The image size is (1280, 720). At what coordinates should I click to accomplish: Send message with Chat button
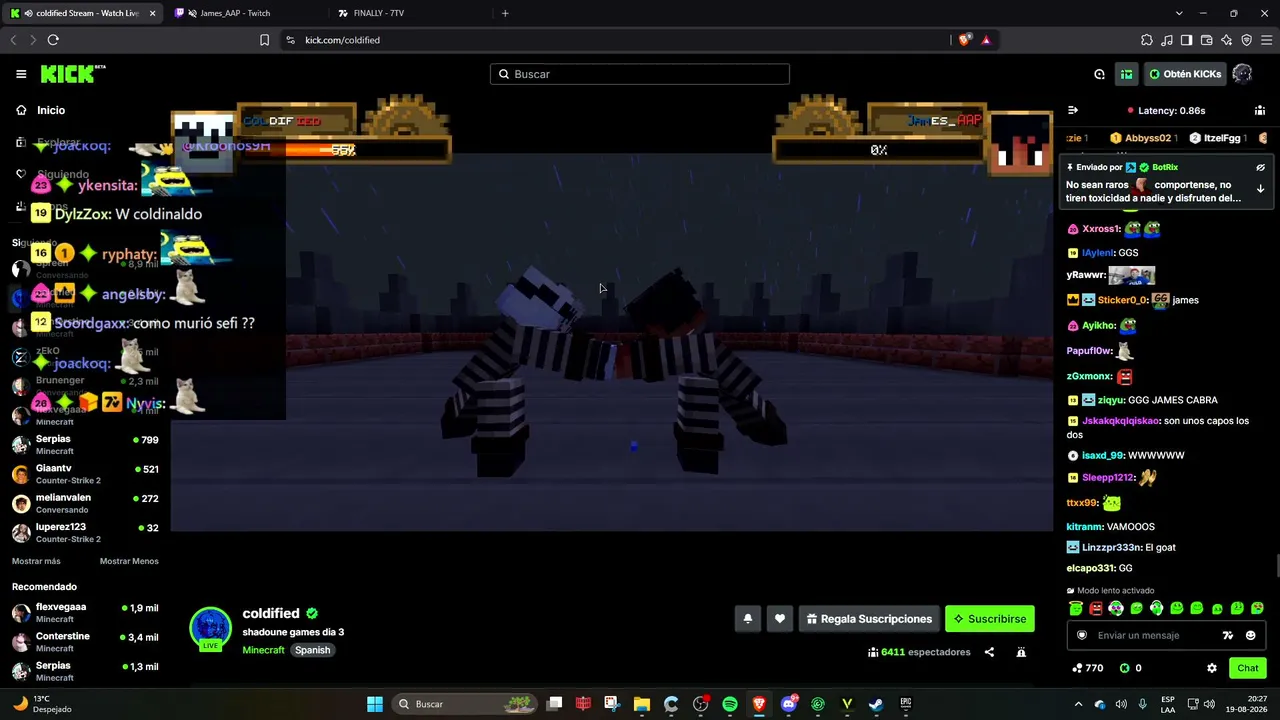(1248, 668)
